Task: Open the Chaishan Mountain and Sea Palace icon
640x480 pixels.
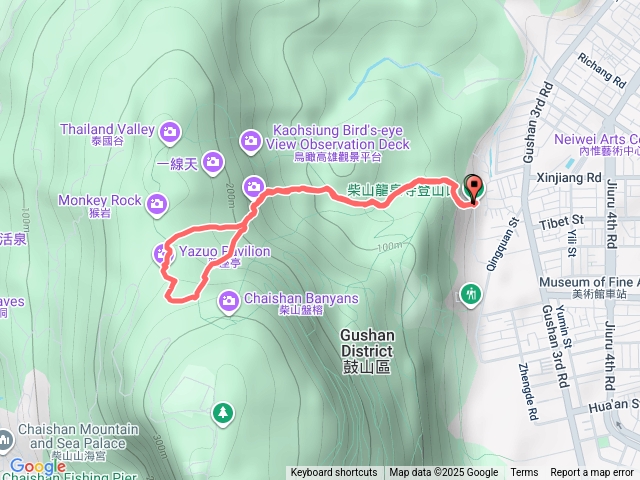Action: 5,440
